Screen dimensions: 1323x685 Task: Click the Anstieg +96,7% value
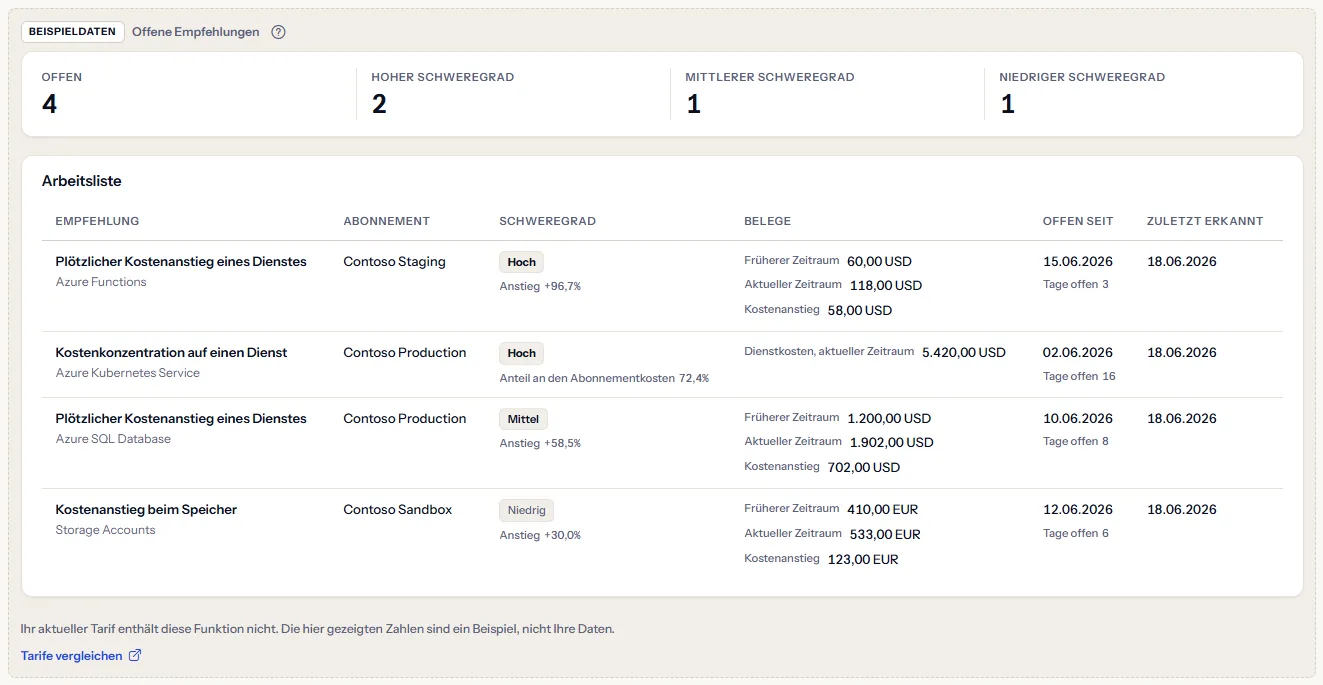coord(540,286)
